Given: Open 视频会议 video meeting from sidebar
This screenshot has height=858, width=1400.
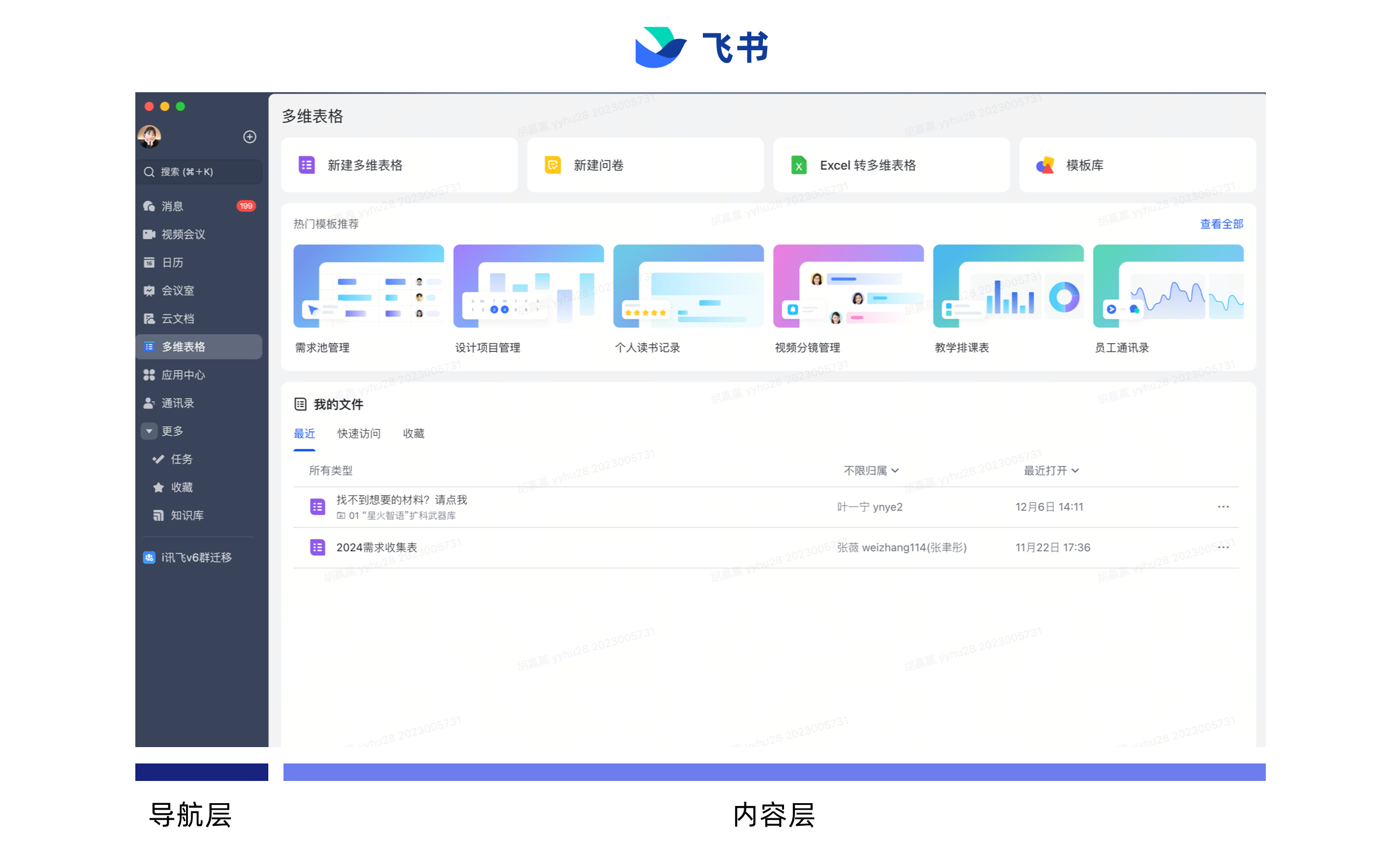Looking at the screenshot, I should [x=150, y=234].
